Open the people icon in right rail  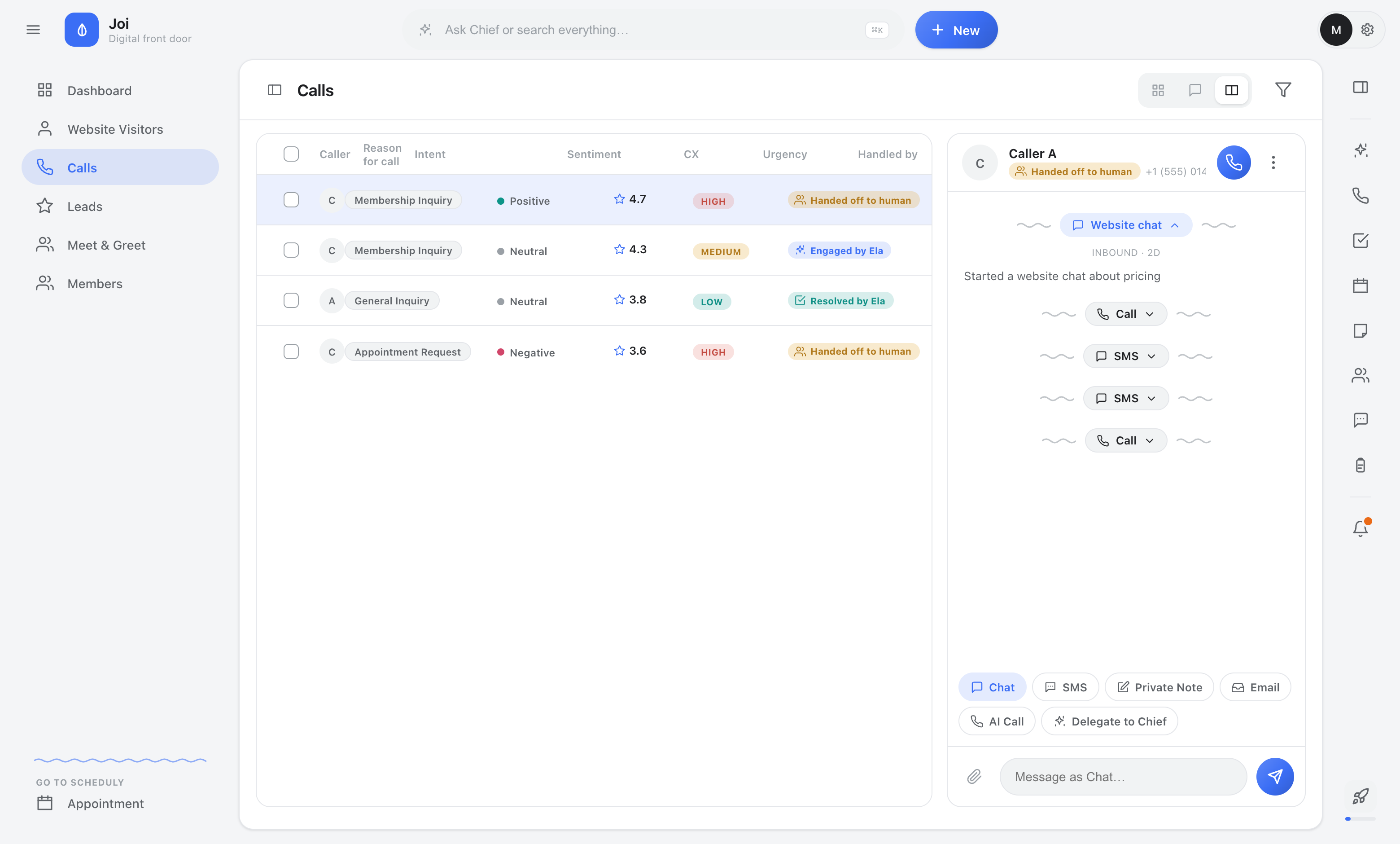(1360, 375)
